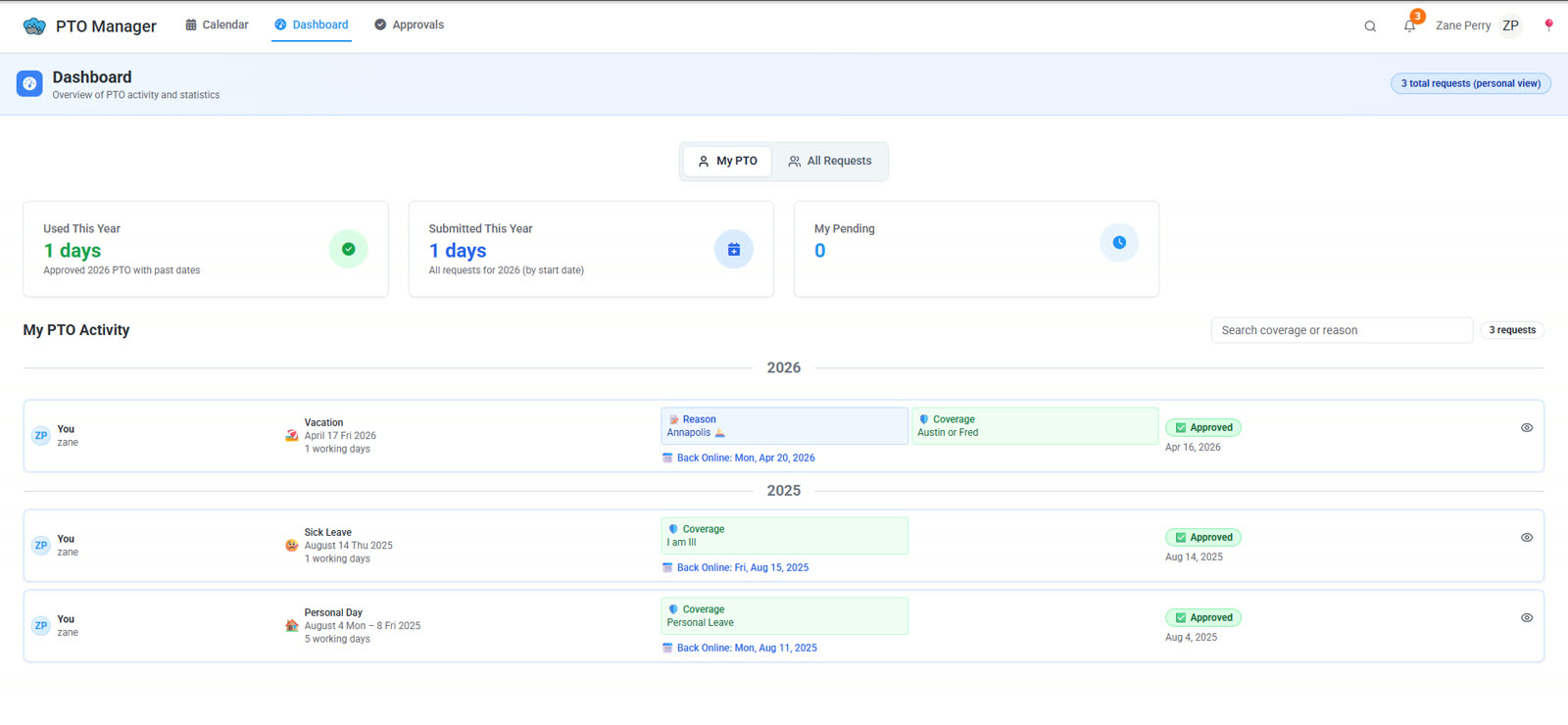Open the search magnifier icon
The width and height of the screenshot is (1568, 725).
[x=1370, y=26]
